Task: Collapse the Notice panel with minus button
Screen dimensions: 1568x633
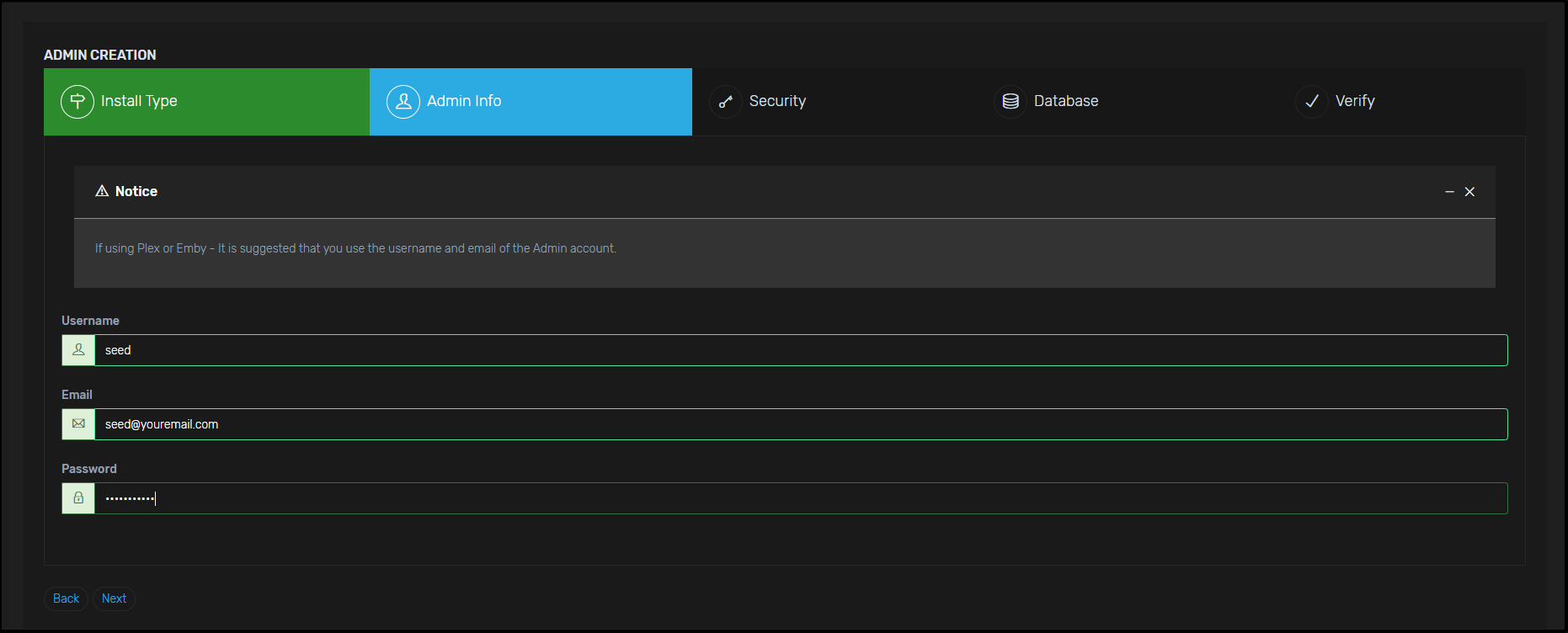Action: pyautogui.click(x=1449, y=192)
